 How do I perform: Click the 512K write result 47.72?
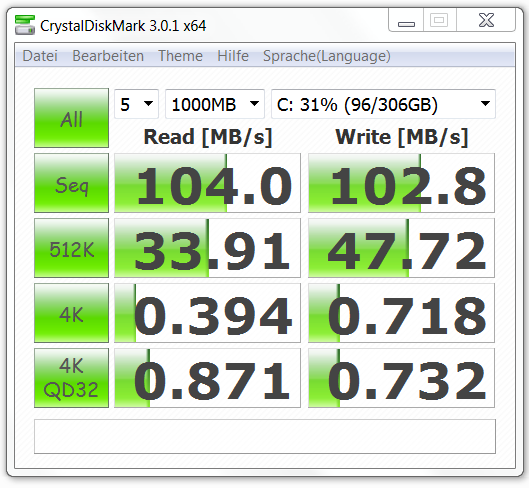401,248
